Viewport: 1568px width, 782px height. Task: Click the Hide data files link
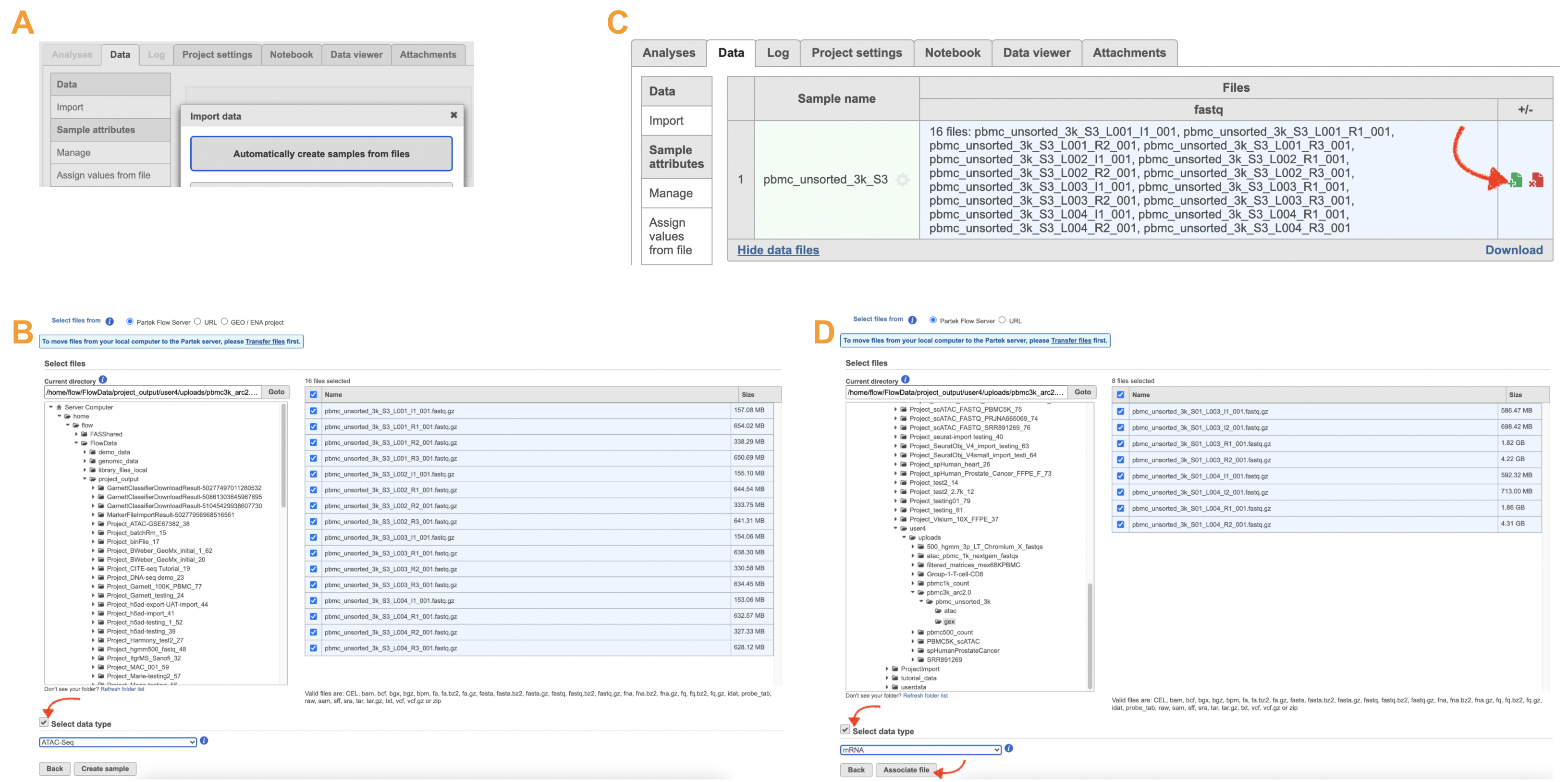pyautogui.click(x=778, y=250)
